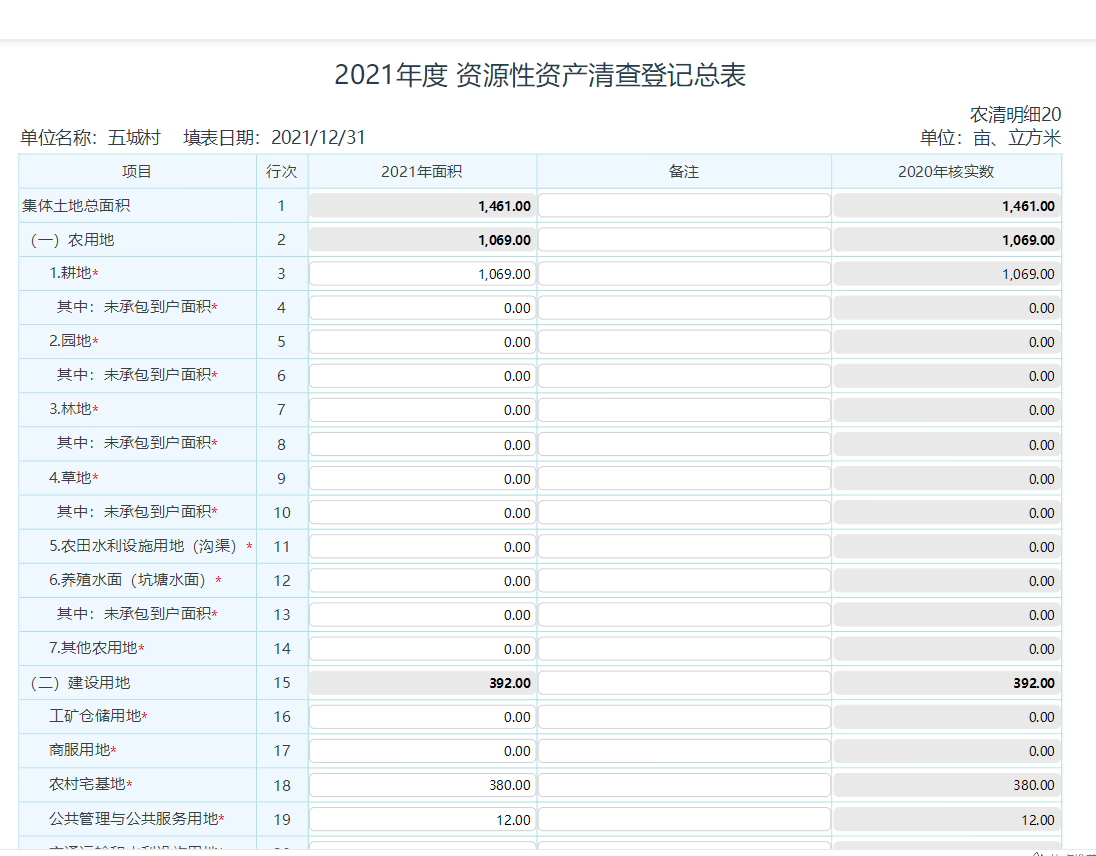Click the 农清明细20 label
The width and height of the screenshot is (1096, 856).
click(1015, 115)
